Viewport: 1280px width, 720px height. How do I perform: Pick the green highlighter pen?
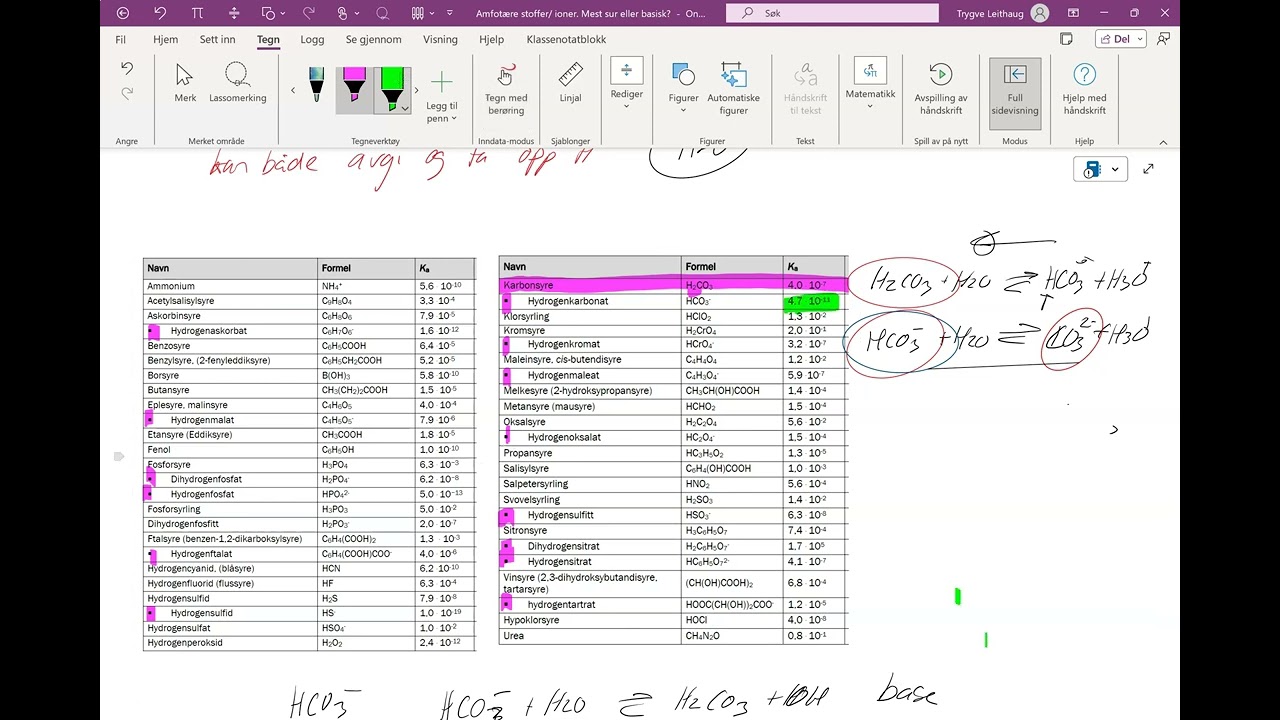(392, 89)
